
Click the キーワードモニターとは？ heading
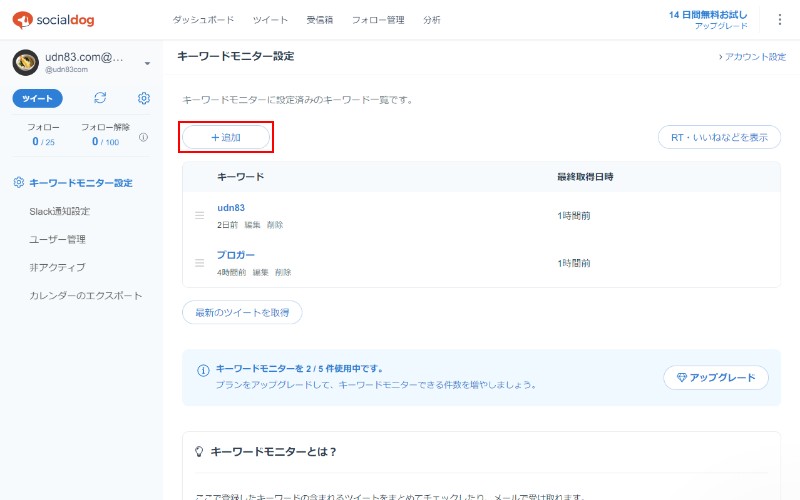[273, 452]
